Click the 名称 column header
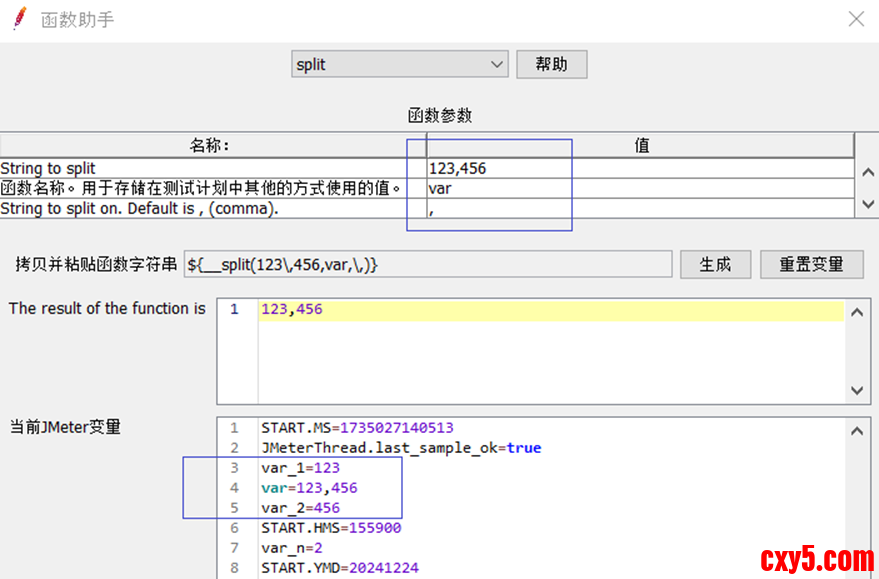The height and width of the screenshot is (579, 879). [210, 146]
